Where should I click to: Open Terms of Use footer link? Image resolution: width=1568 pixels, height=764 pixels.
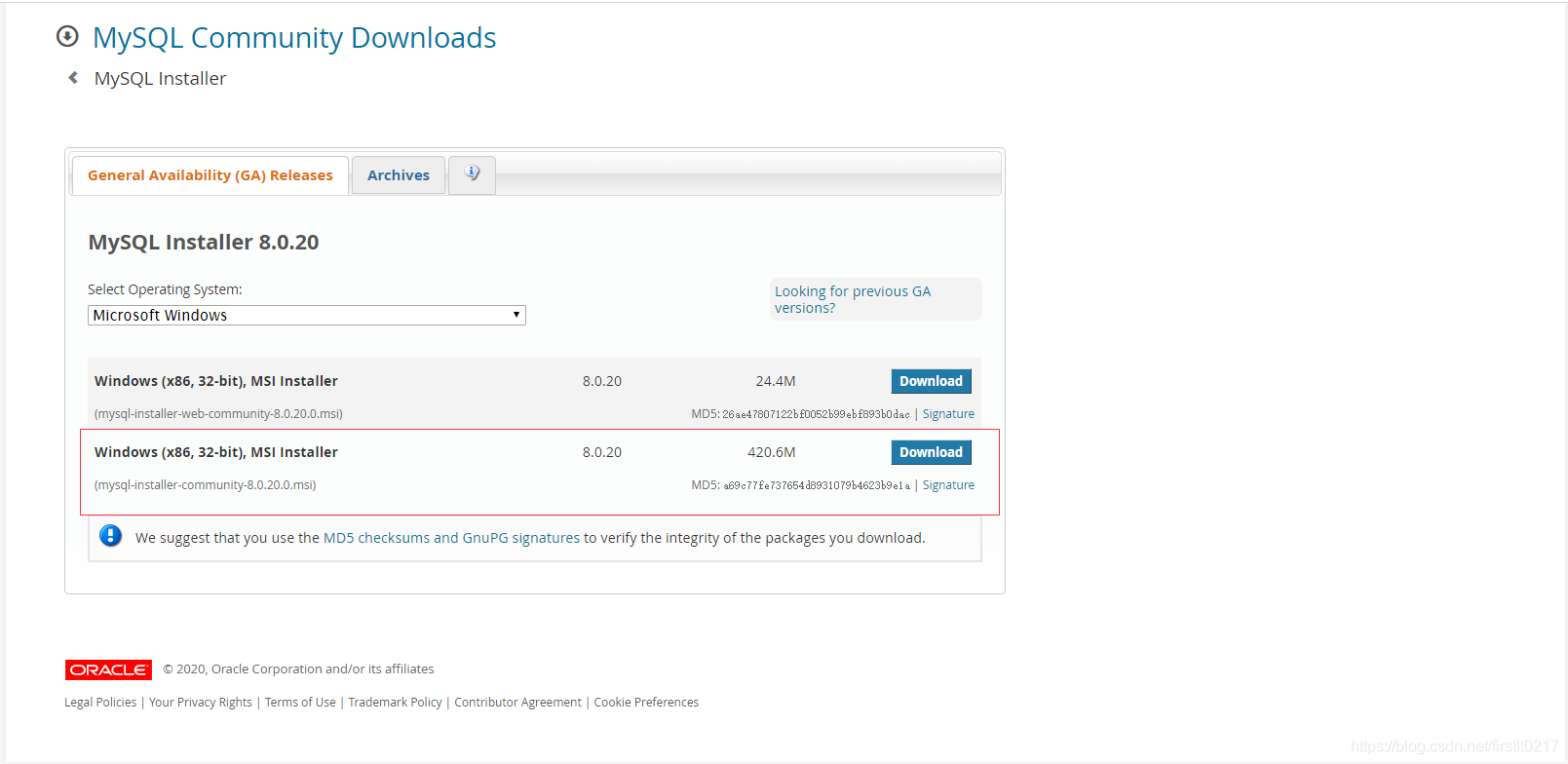(300, 703)
